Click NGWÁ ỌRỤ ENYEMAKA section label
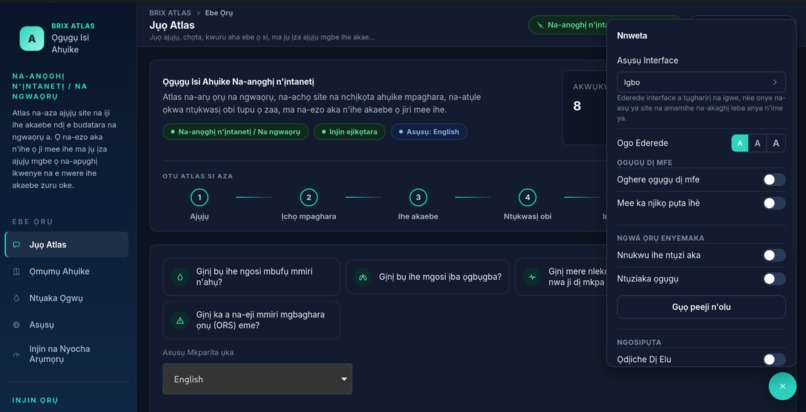806x412 pixels. pos(661,238)
